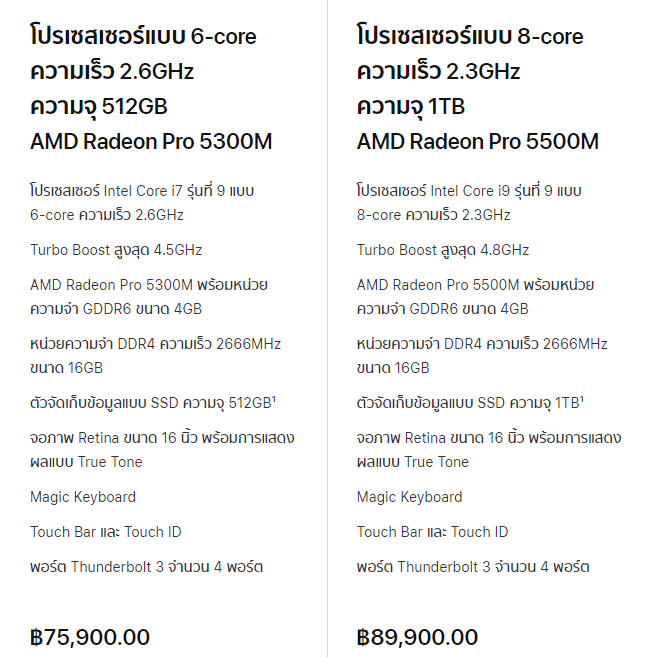Click the 1TB capacity heading
653x657 pixels.
(411, 106)
